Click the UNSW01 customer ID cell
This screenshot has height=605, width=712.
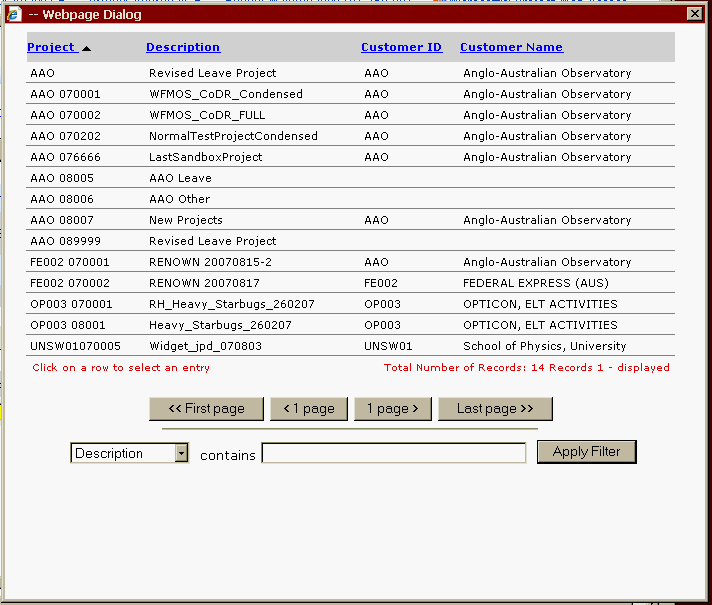point(388,346)
